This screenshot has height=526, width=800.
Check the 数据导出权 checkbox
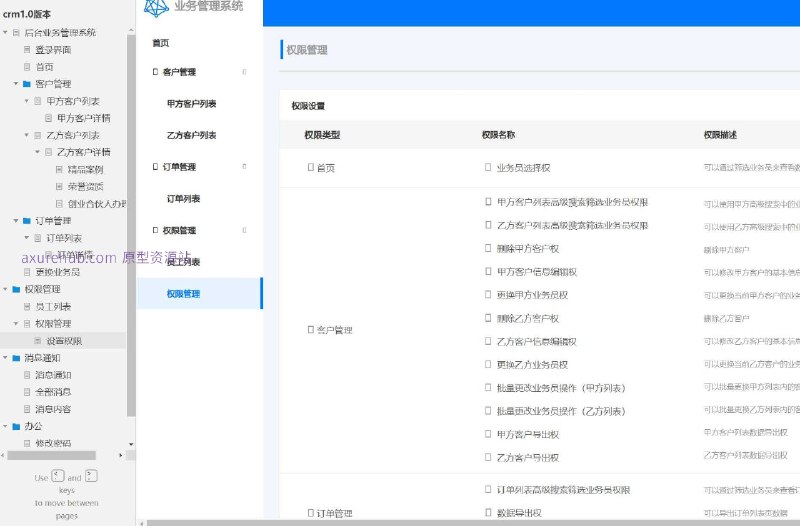(488, 512)
